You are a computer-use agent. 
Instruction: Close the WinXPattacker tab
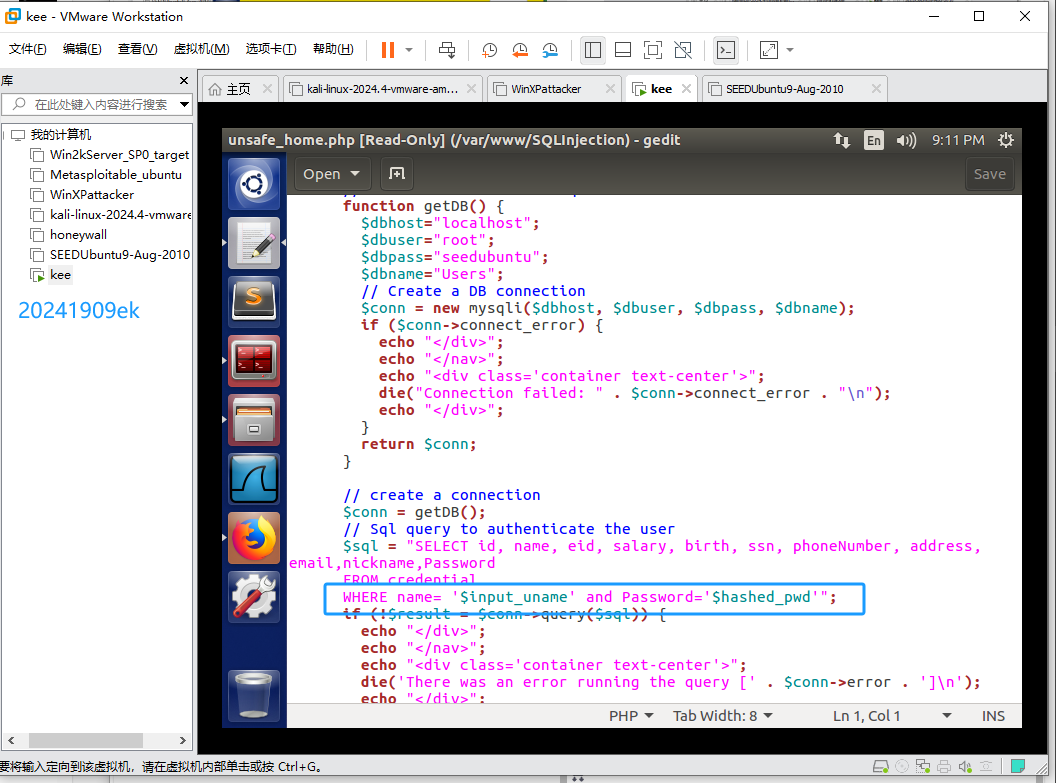click(610, 89)
